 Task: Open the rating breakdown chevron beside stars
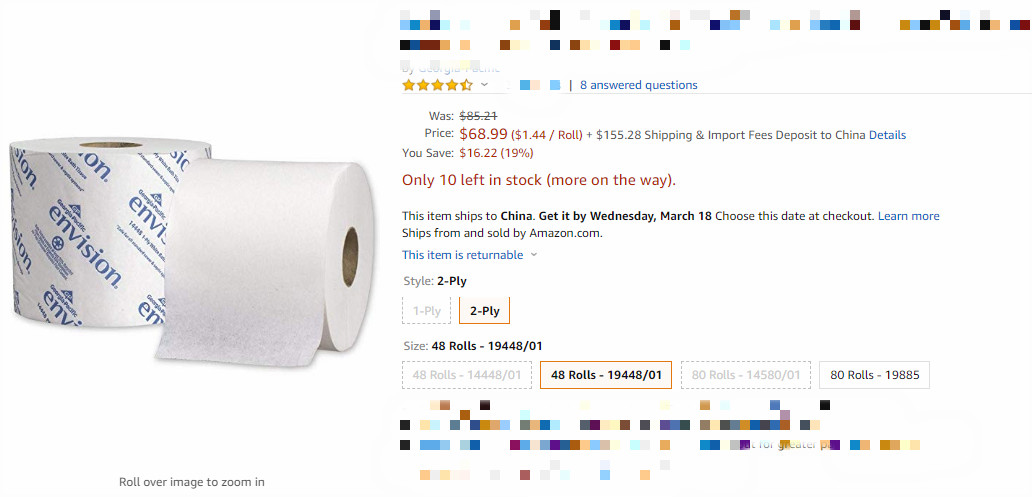485,85
